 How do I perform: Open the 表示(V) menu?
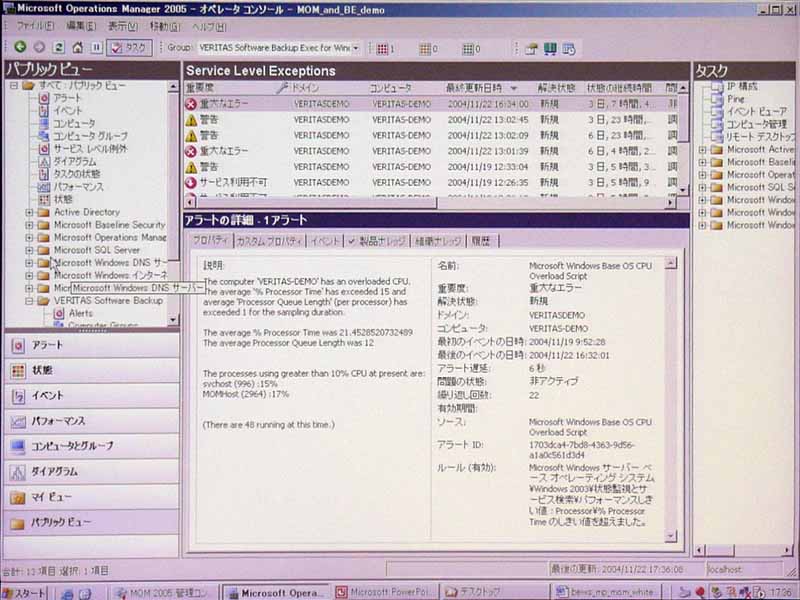point(122,26)
